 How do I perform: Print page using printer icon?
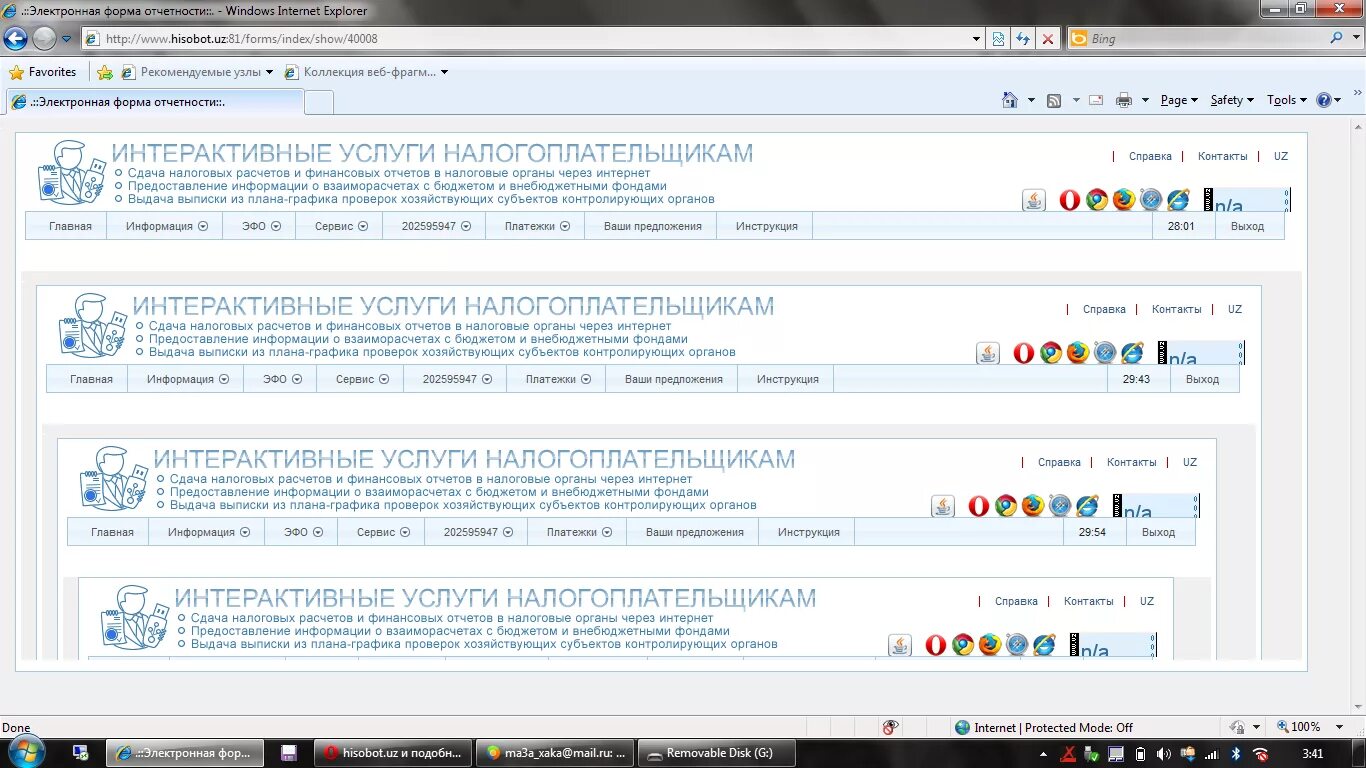1124,100
